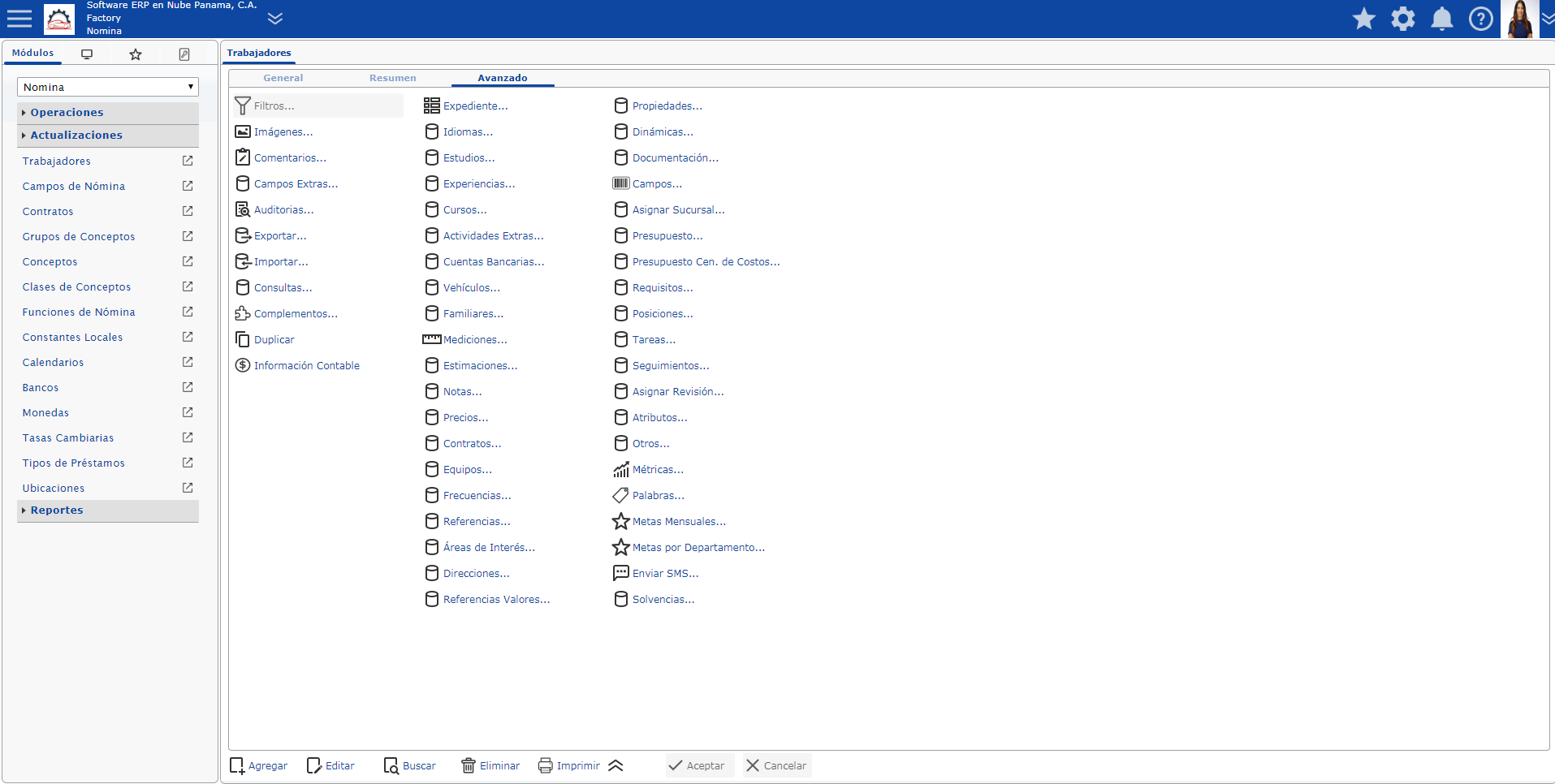Click Exportar option
The image size is (1555, 784).
click(x=270, y=235)
